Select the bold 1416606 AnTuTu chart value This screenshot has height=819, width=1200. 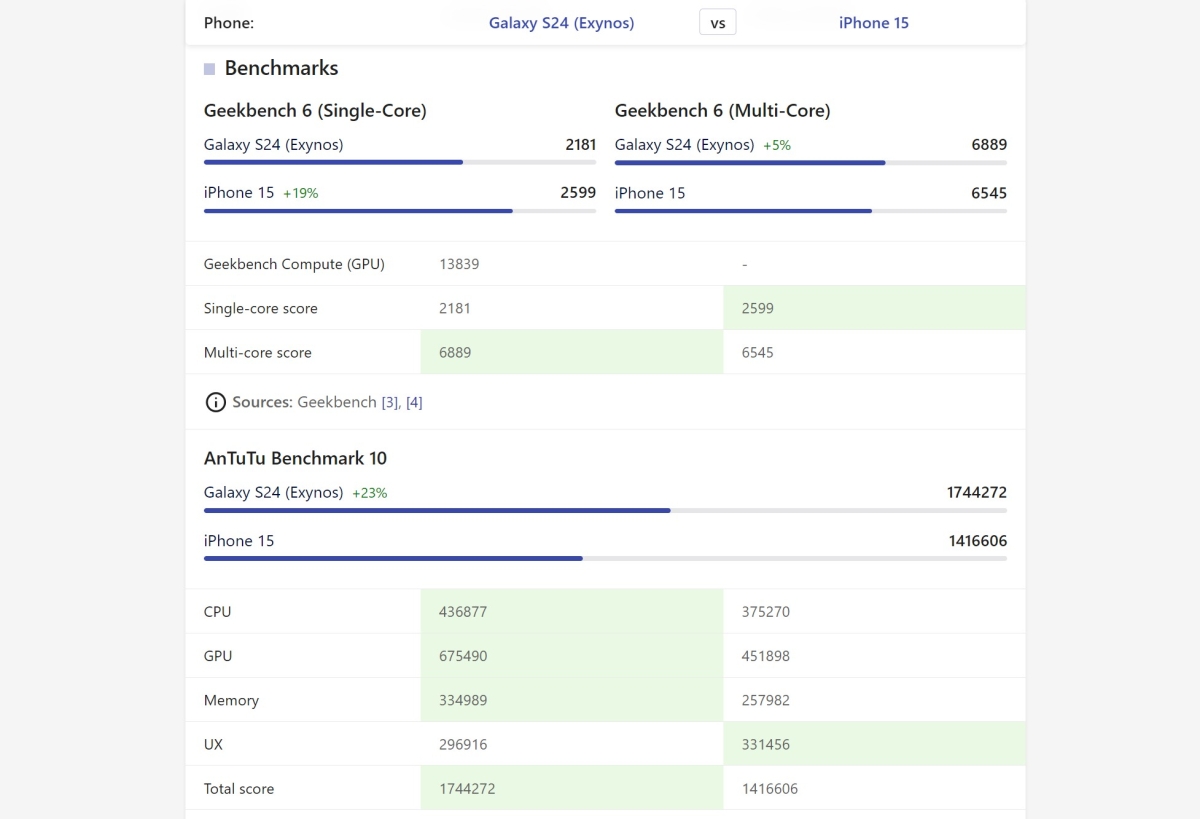click(978, 541)
